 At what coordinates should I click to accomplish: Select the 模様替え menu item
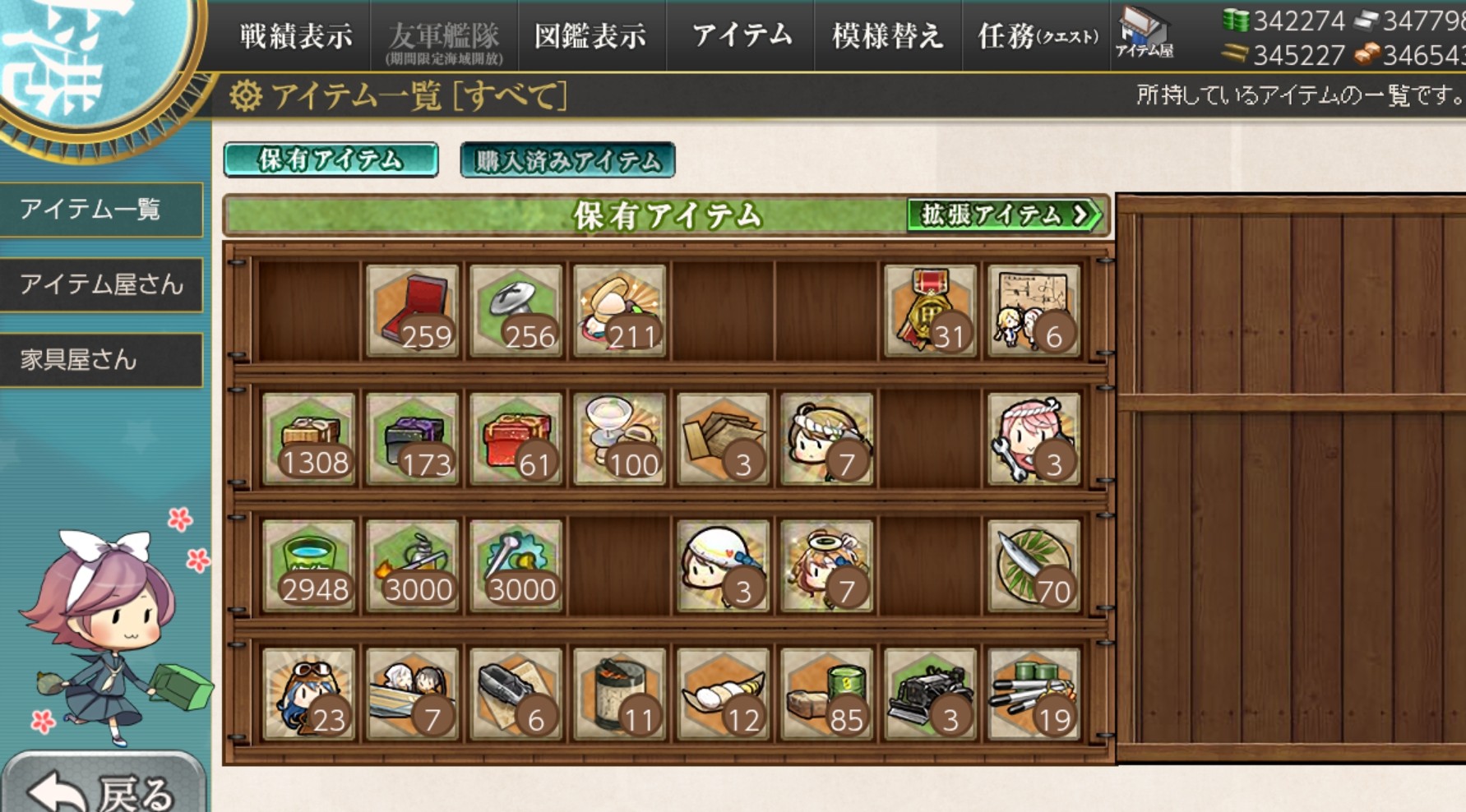click(887, 36)
